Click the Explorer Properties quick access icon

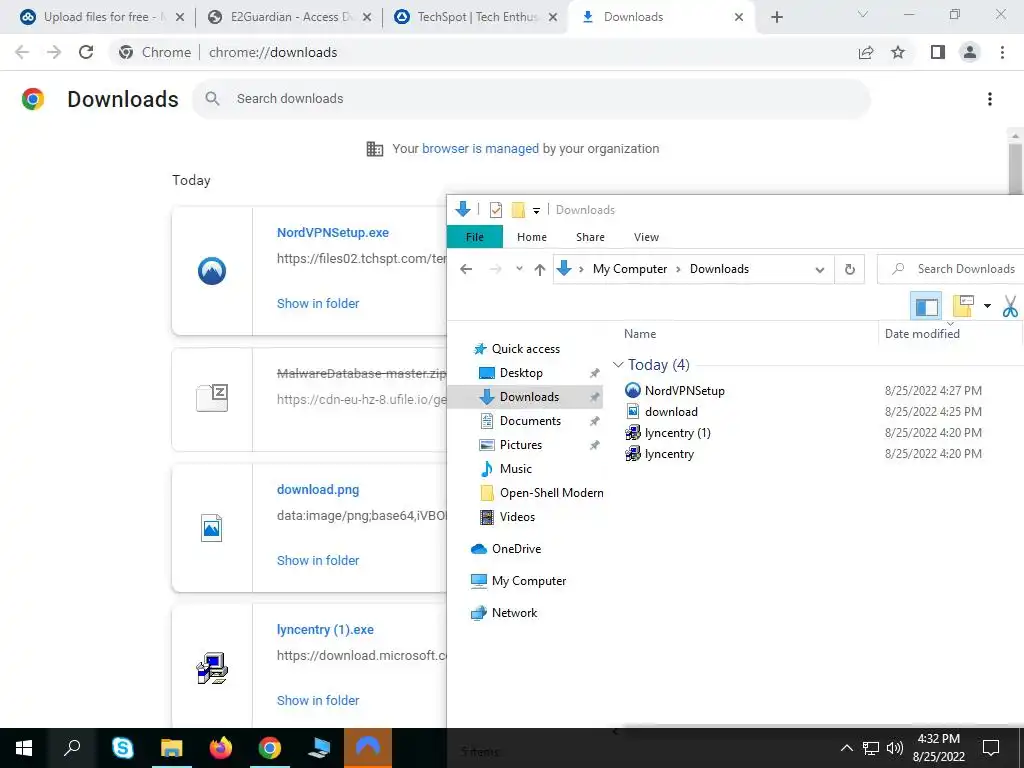coord(496,210)
